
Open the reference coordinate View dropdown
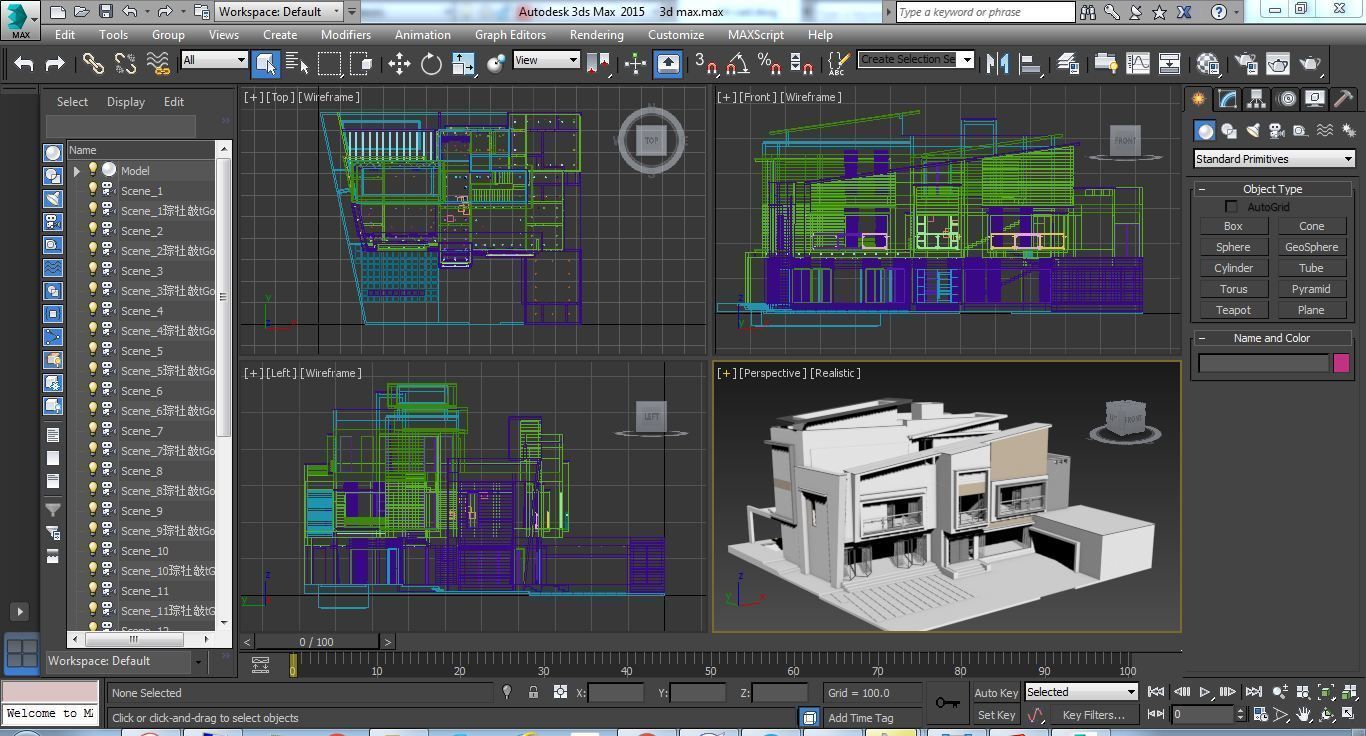pos(546,60)
